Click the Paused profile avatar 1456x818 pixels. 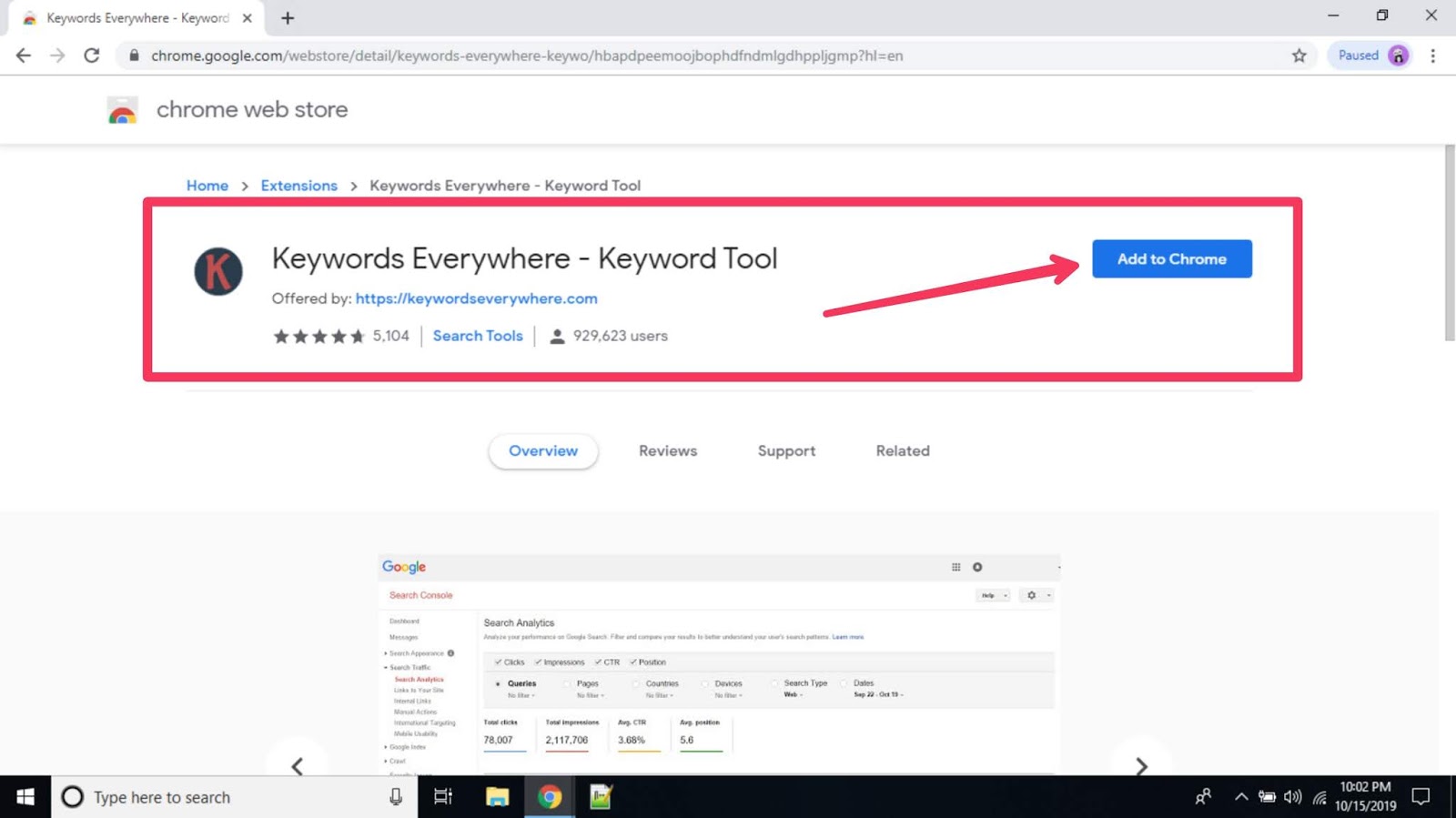(1399, 56)
